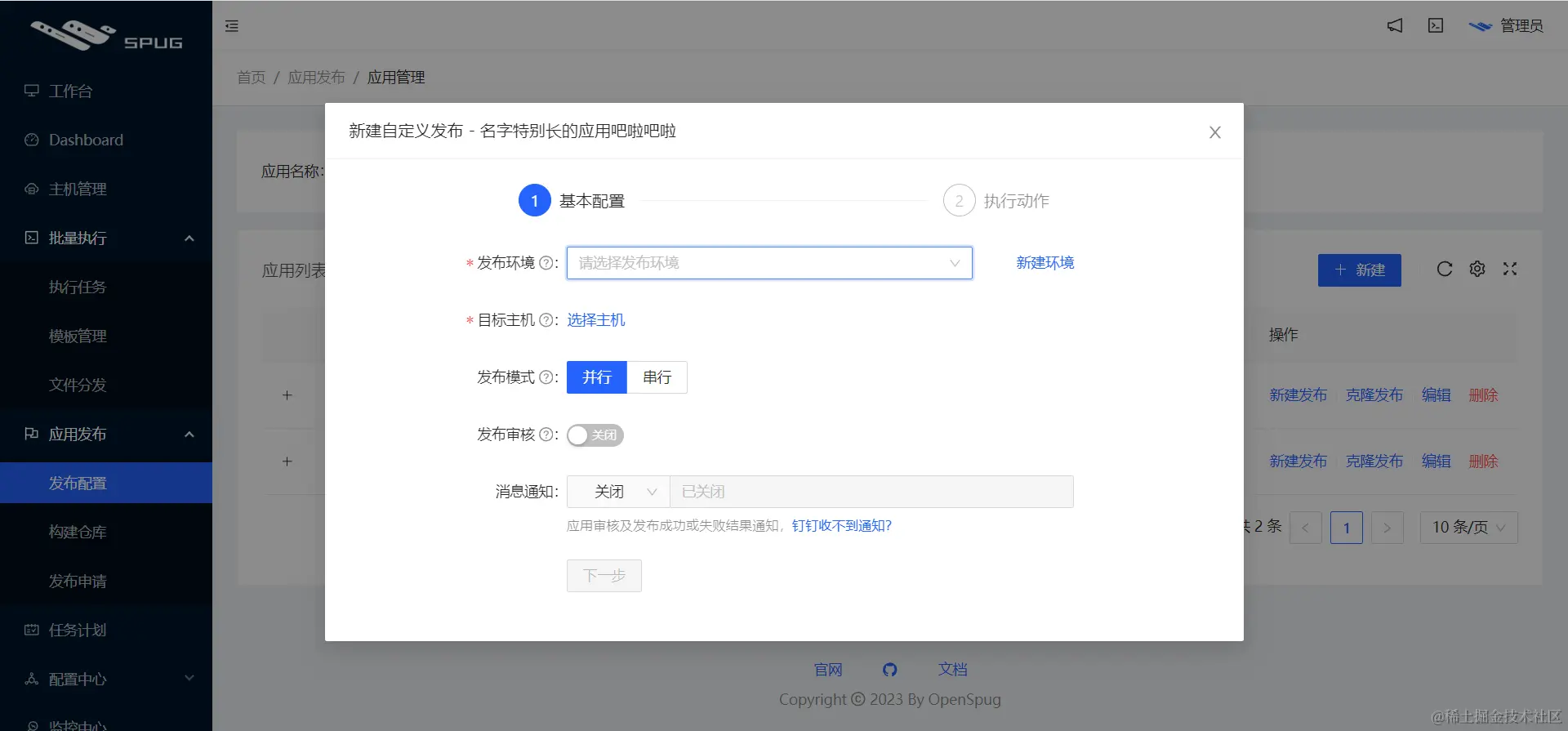Viewport: 1568px width, 731px height.
Task: Open 模板管理 submenu item
Action: (x=106, y=336)
